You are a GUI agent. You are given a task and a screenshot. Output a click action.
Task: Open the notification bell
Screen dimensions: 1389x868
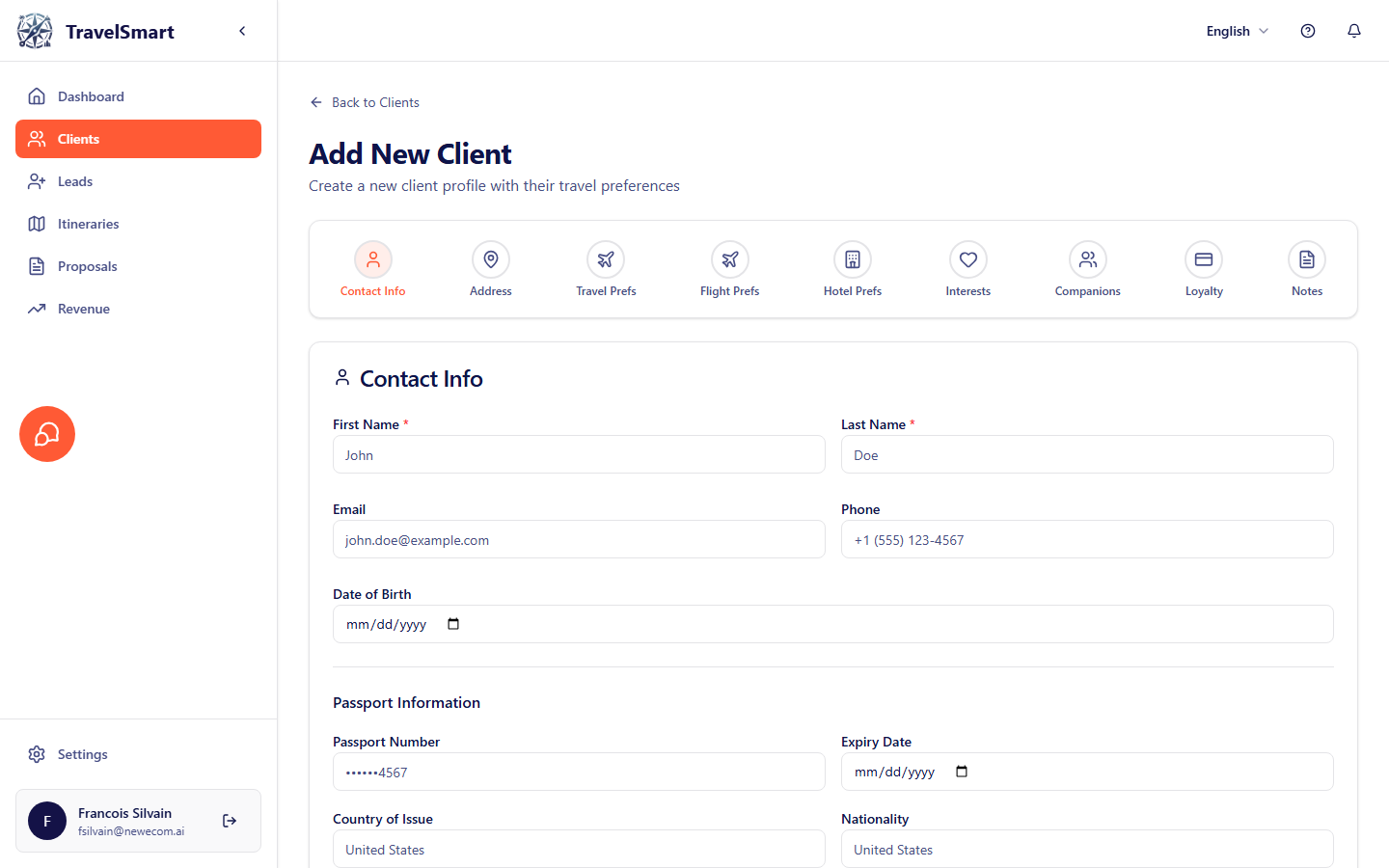[1354, 30]
